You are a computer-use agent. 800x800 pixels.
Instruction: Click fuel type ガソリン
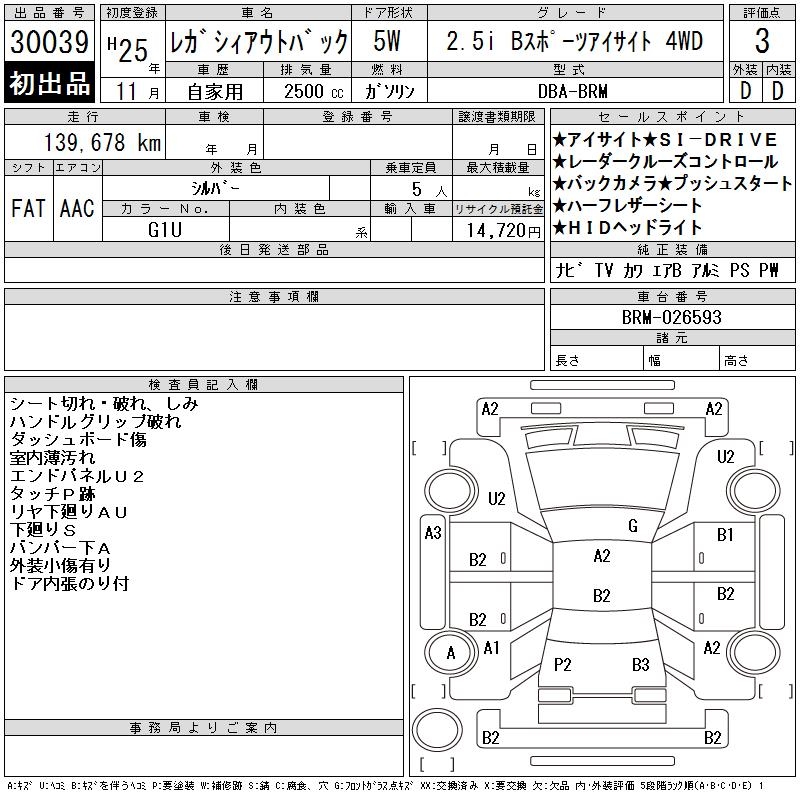(x=390, y=91)
